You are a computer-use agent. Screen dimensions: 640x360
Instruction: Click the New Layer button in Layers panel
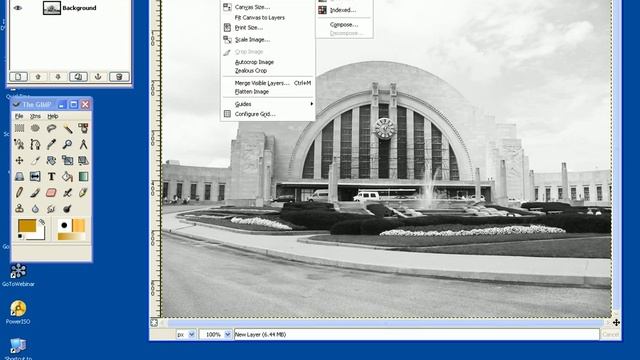pyautogui.click(x=18, y=76)
